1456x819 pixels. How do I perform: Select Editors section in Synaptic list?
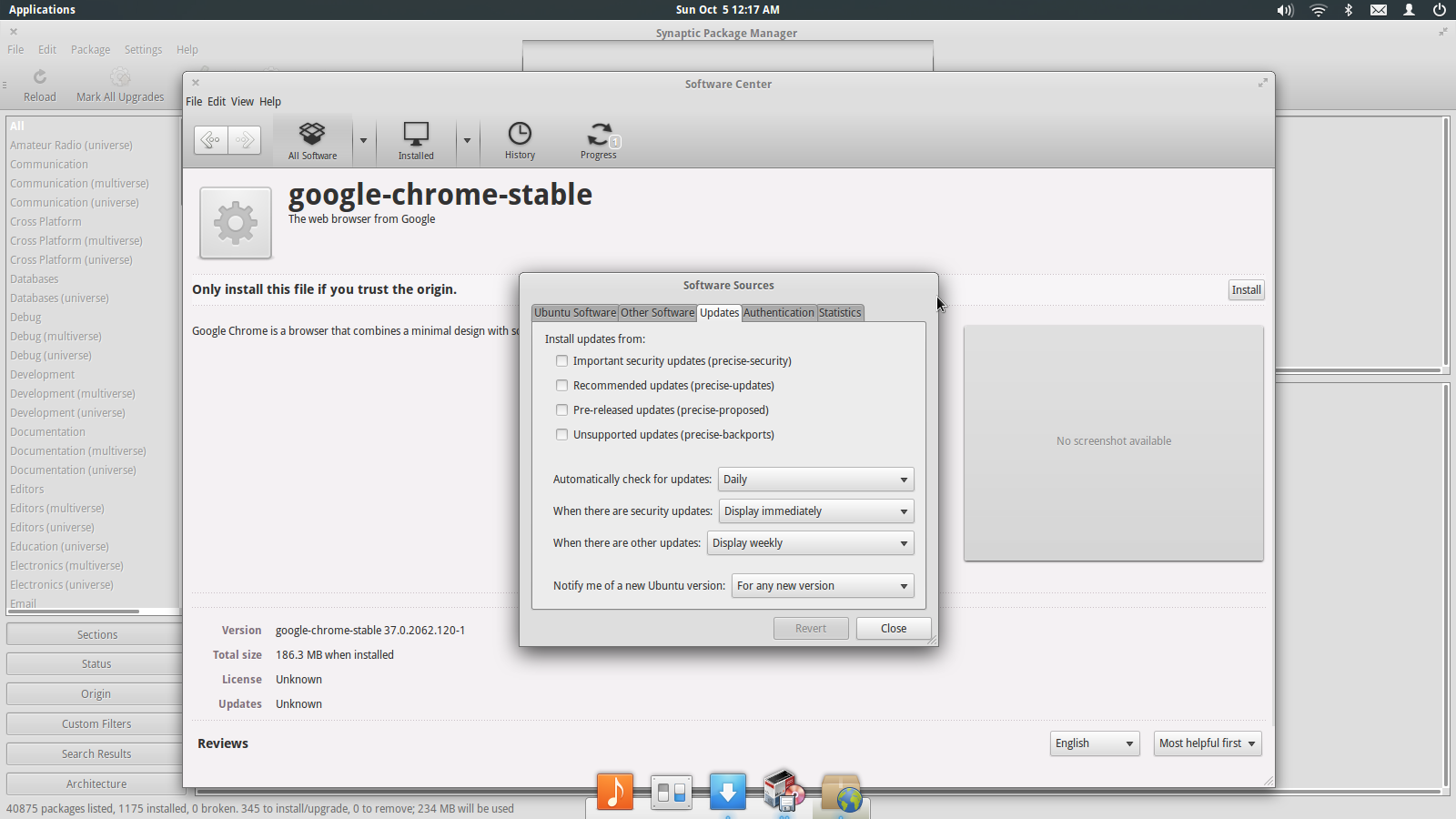click(x=27, y=490)
